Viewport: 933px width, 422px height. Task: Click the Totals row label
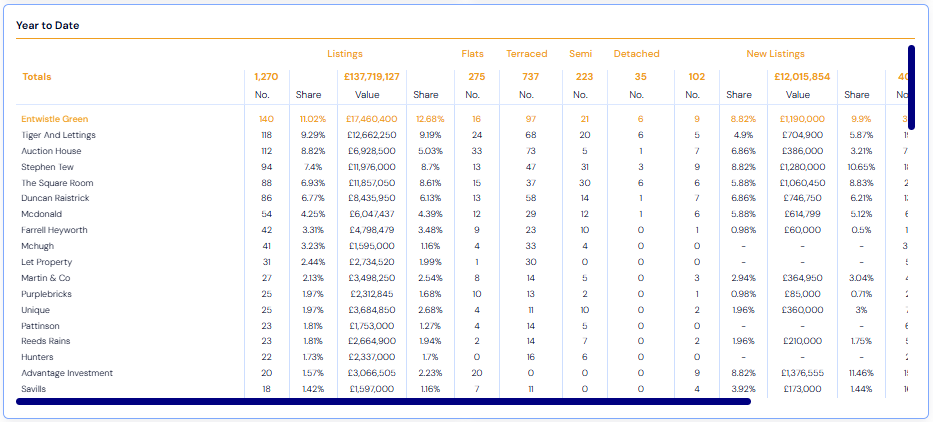coord(37,77)
